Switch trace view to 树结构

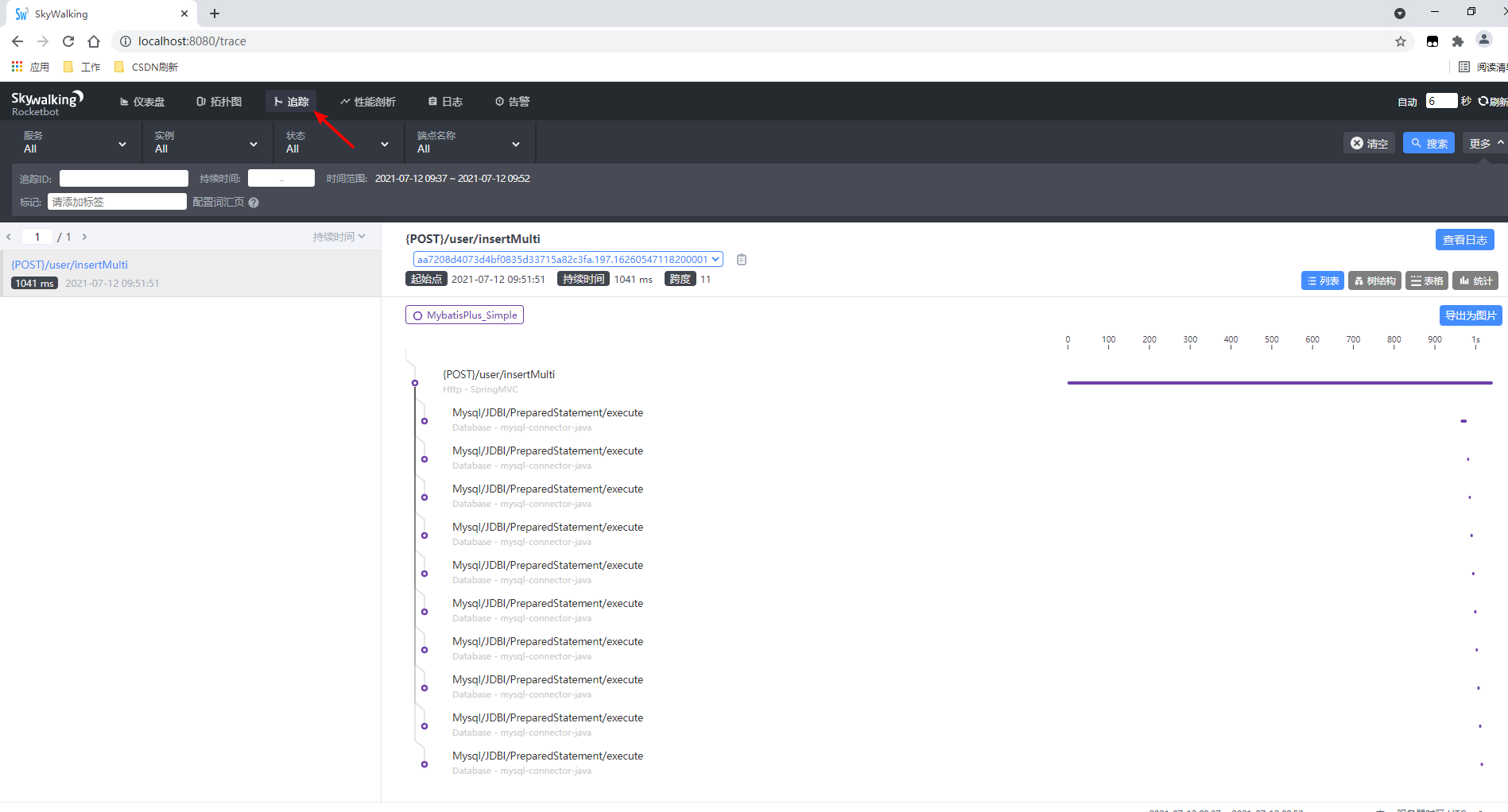(1374, 280)
